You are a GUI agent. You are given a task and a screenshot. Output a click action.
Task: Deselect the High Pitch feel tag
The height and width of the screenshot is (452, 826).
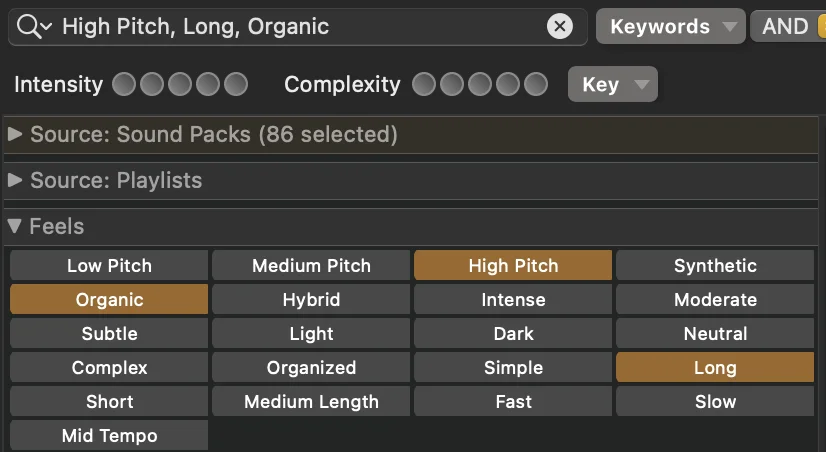coord(513,266)
